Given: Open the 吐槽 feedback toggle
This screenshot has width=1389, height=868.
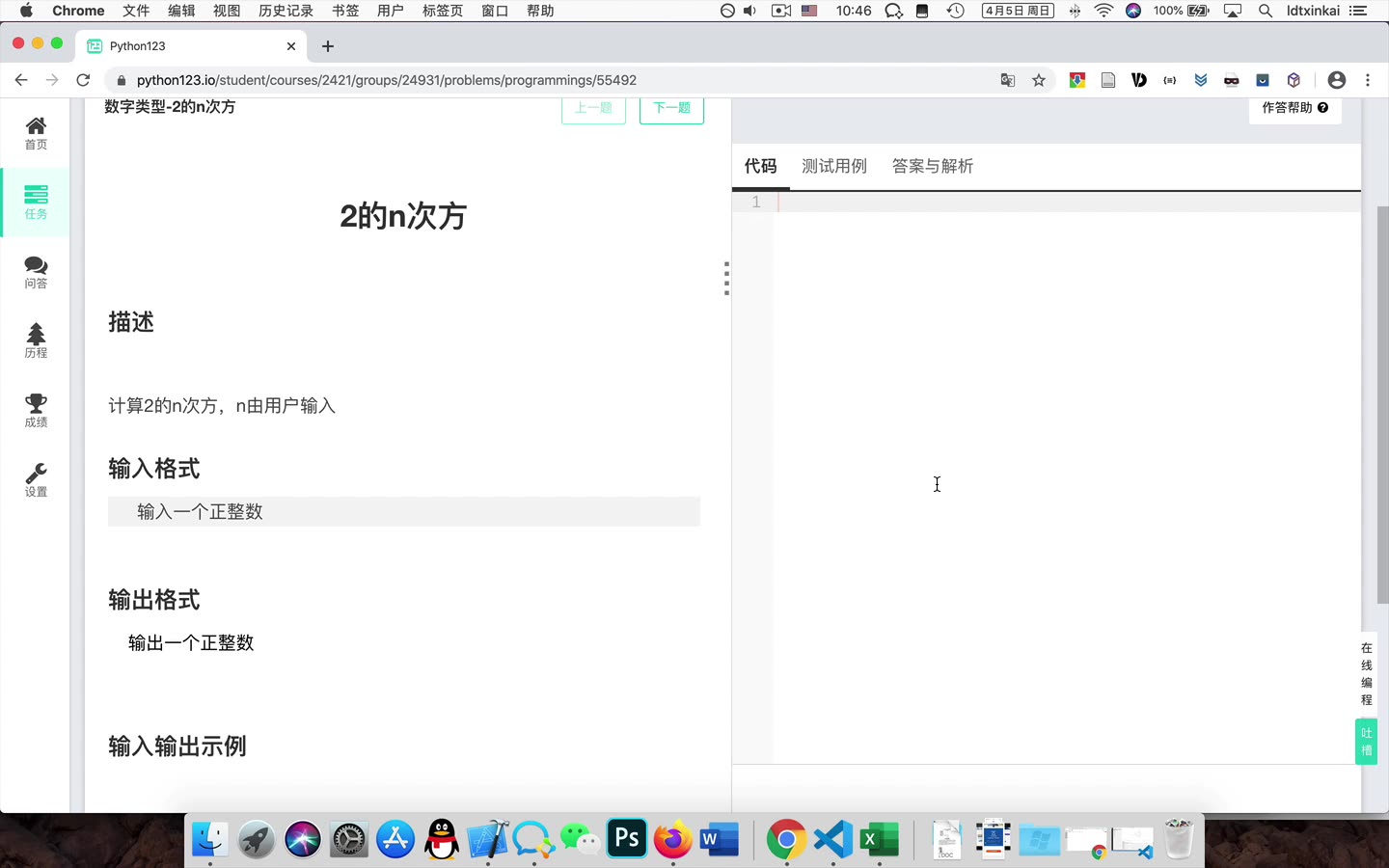Looking at the screenshot, I should pos(1365,741).
